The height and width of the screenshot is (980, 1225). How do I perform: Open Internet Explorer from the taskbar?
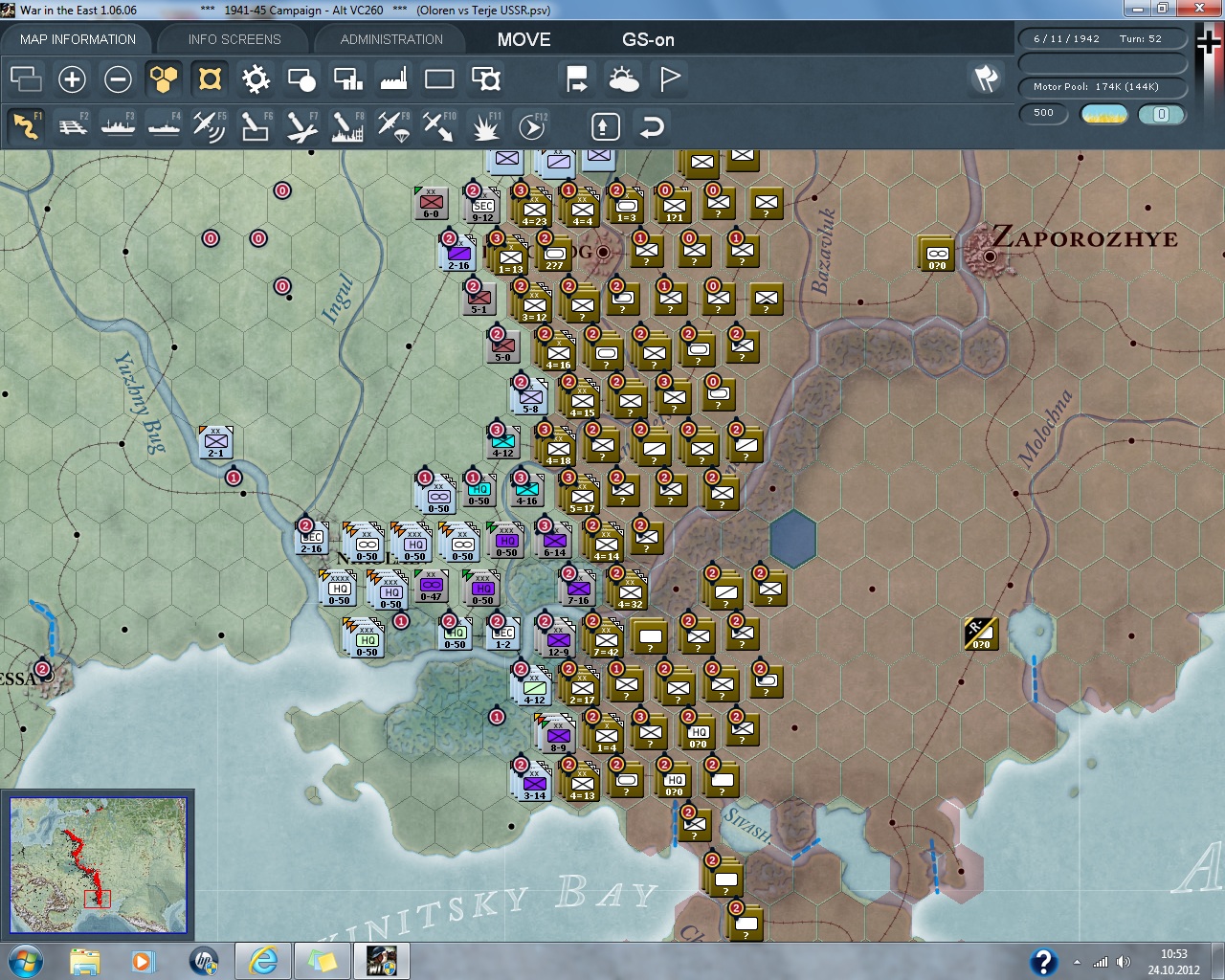263,961
